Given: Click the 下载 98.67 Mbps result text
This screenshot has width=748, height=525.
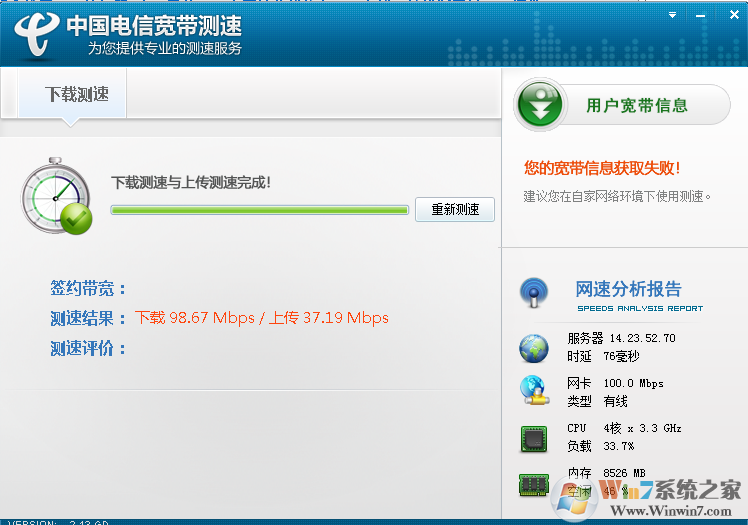Looking at the screenshot, I should click(x=195, y=318).
